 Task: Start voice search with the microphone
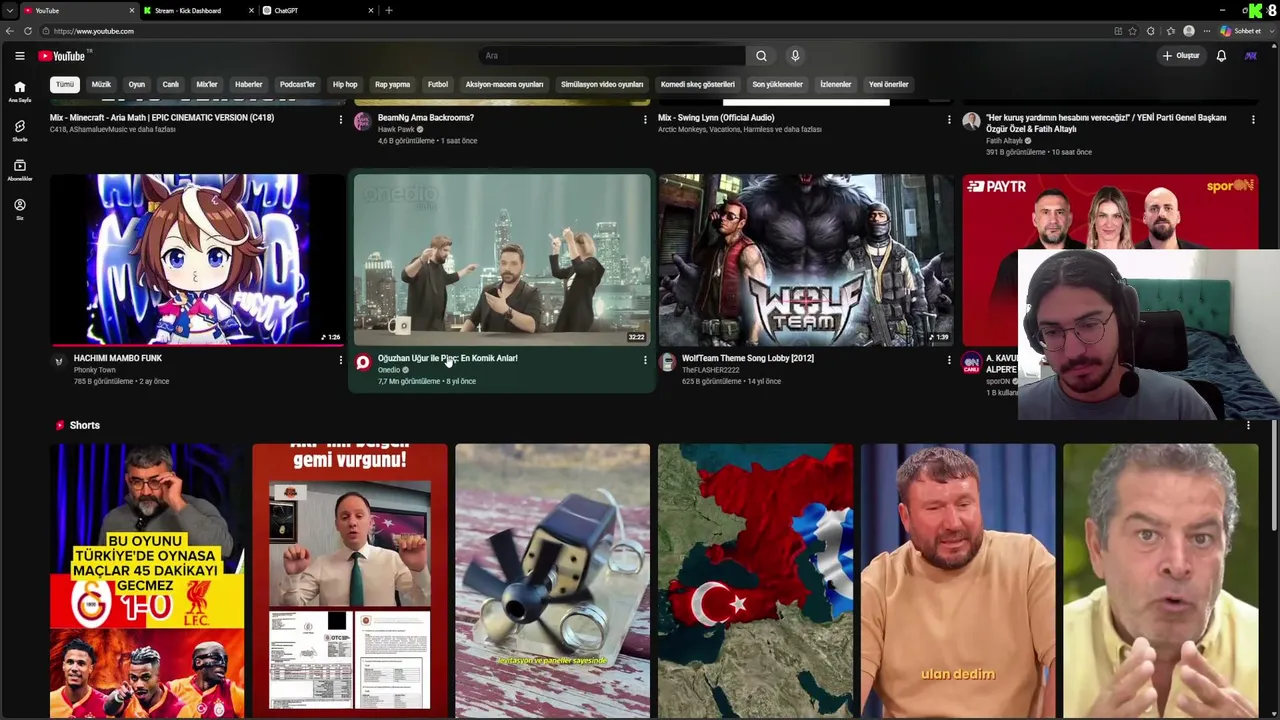[x=795, y=56]
